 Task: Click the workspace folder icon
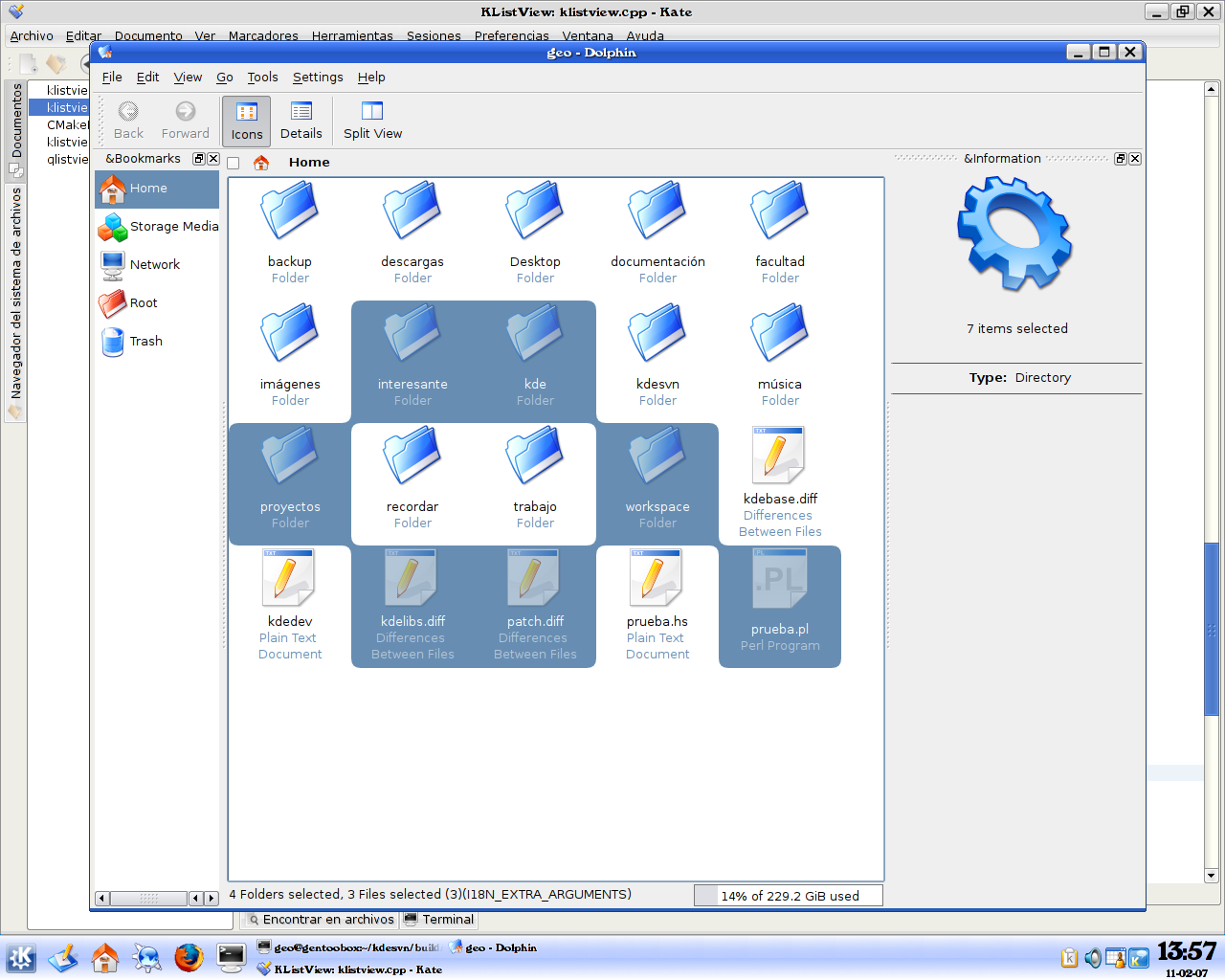657,456
